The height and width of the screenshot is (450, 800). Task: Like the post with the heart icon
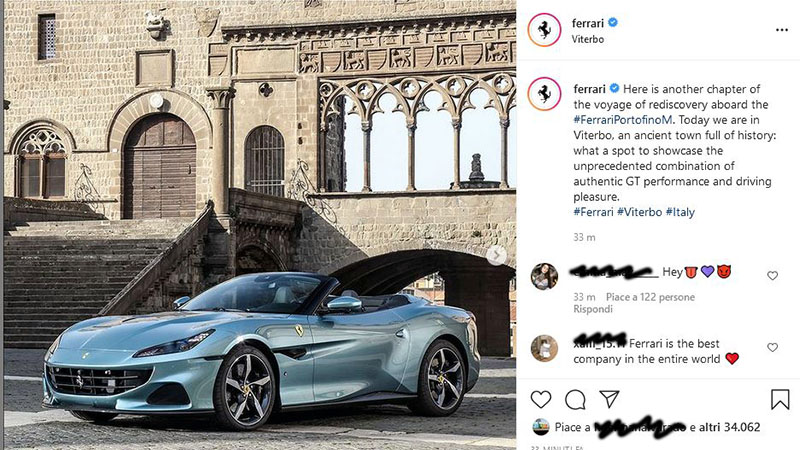point(541,399)
